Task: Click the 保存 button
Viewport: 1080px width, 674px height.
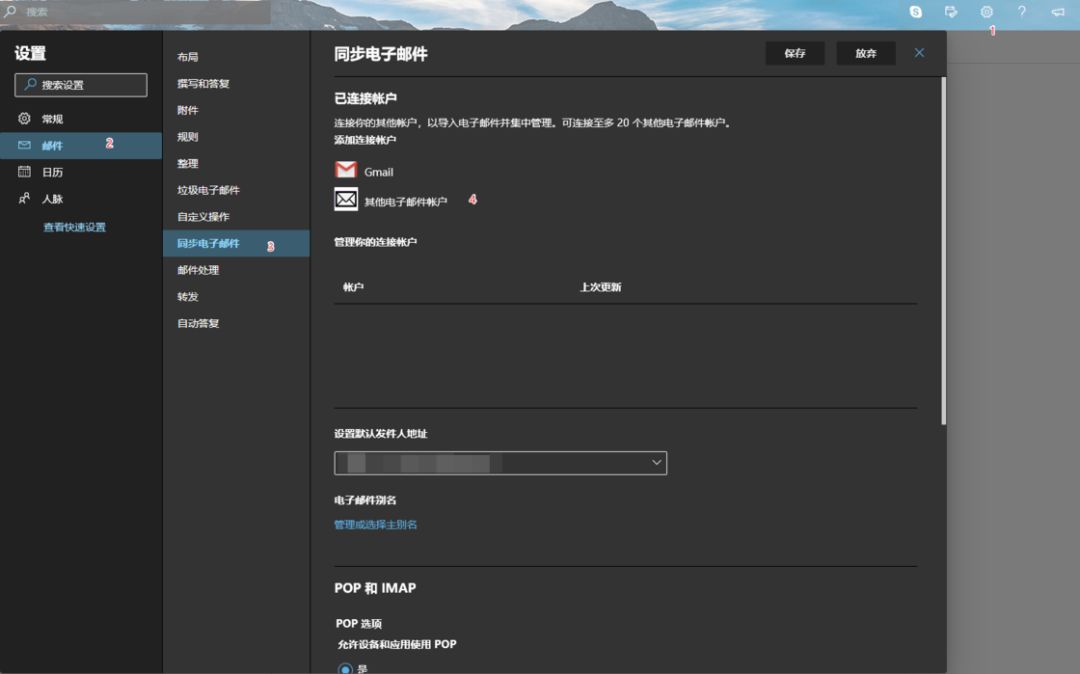Action: tap(795, 53)
